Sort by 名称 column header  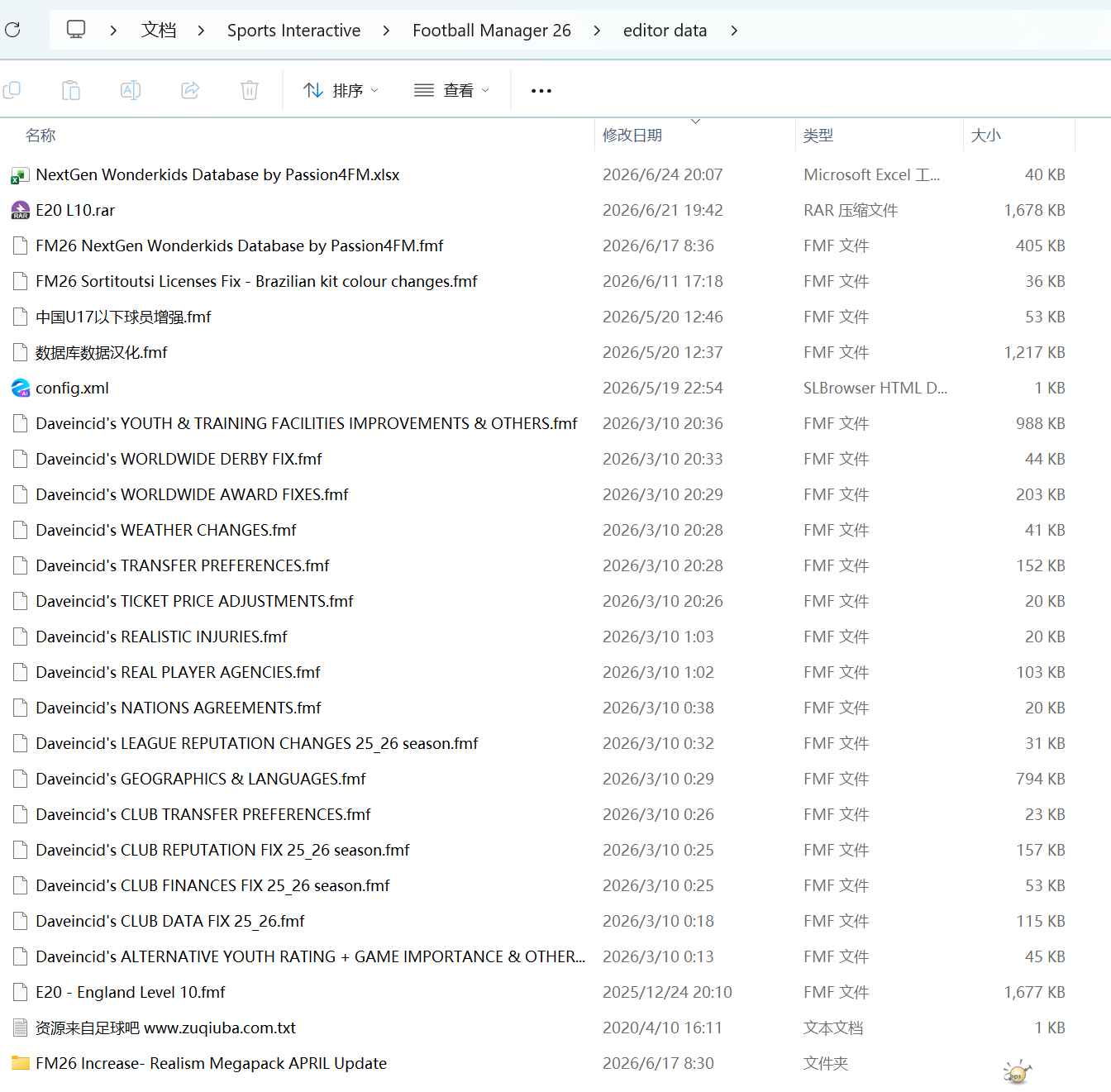pos(41,136)
